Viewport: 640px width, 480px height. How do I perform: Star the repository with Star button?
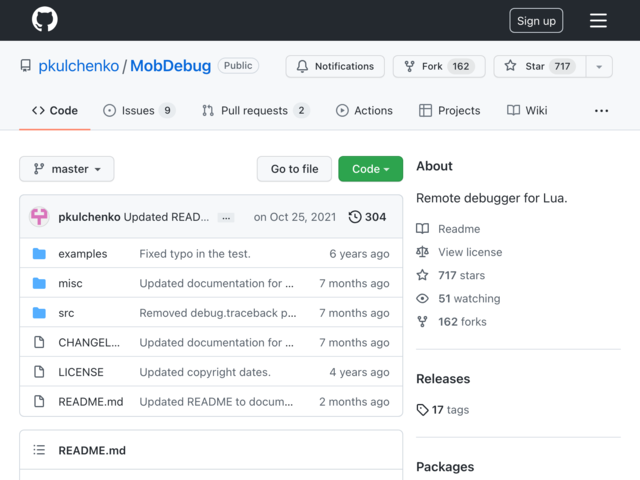pyautogui.click(x=540, y=66)
